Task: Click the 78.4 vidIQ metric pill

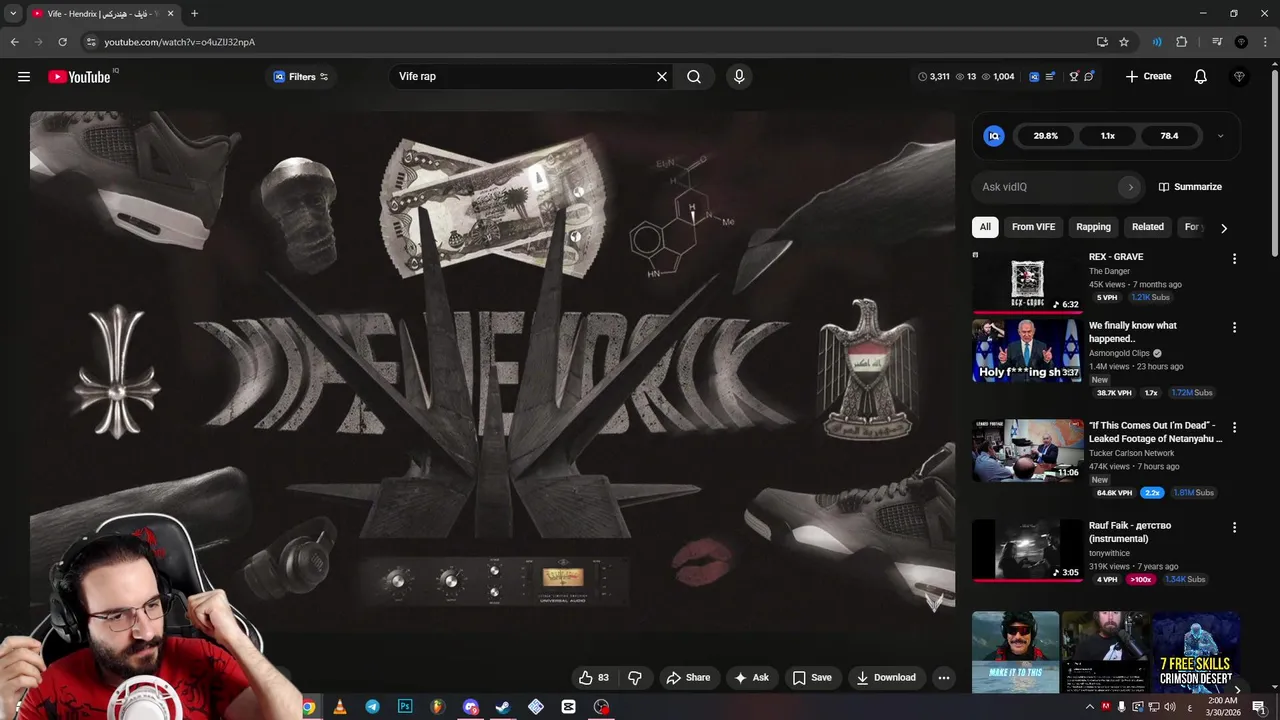Action: pyautogui.click(x=1169, y=136)
